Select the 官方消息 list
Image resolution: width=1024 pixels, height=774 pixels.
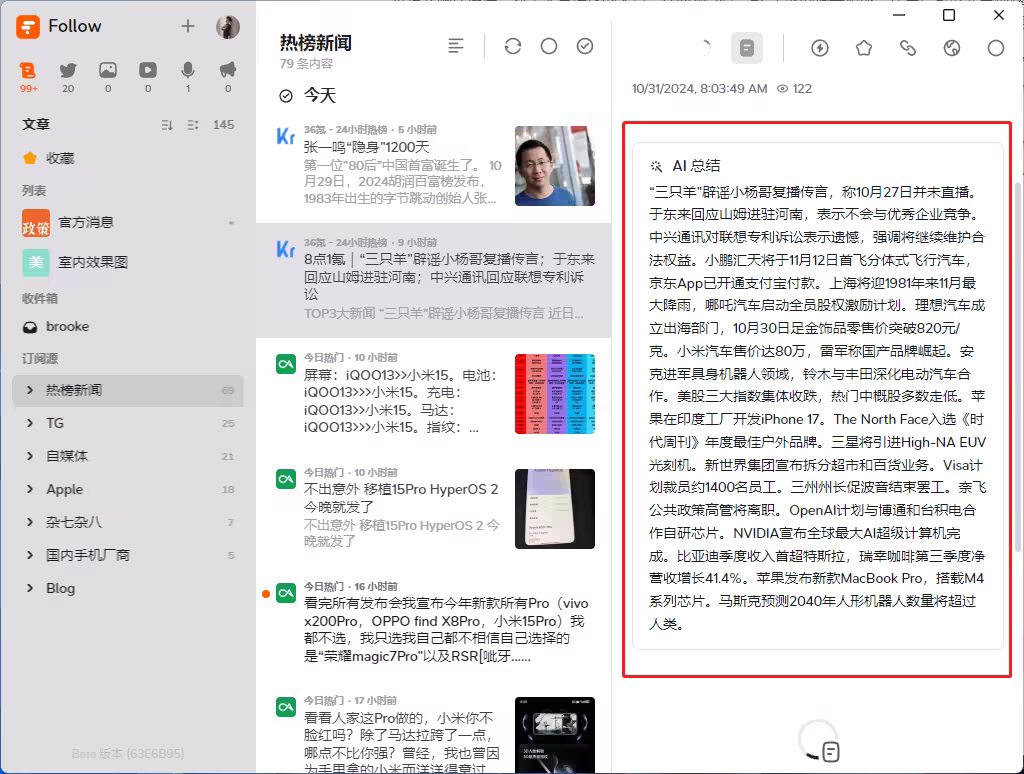(x=85, y=223)
